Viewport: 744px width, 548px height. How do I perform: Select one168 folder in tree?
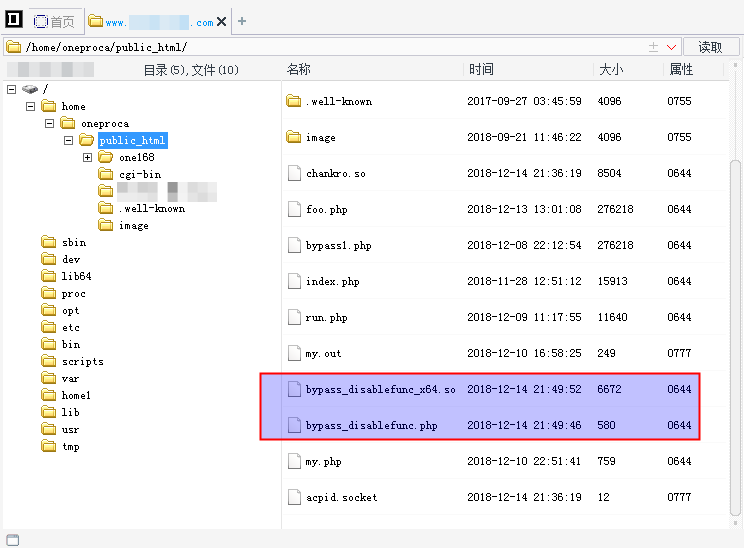(137, 158)
